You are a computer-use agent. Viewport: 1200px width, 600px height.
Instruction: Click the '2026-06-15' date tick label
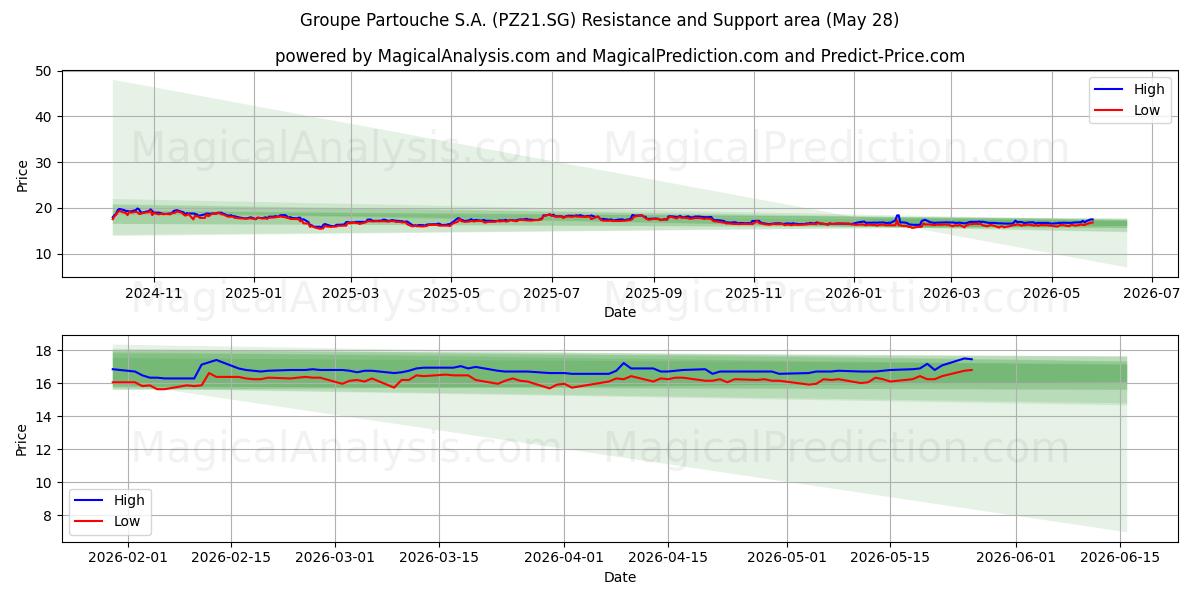click(1119, 558)
